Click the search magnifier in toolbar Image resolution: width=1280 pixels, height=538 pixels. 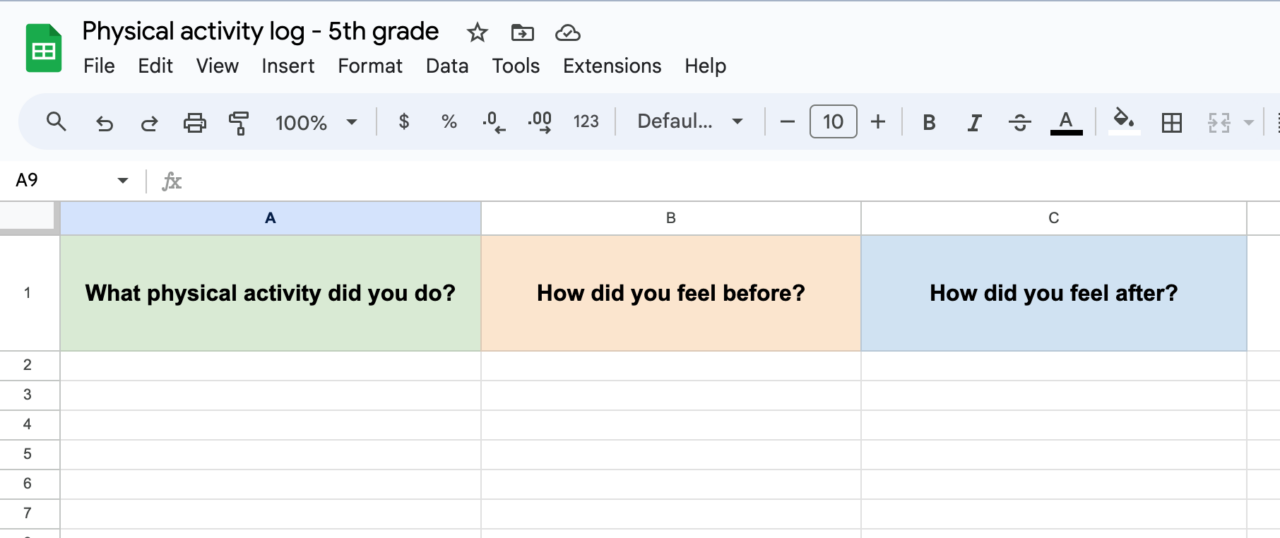click(x=57, y=122)
